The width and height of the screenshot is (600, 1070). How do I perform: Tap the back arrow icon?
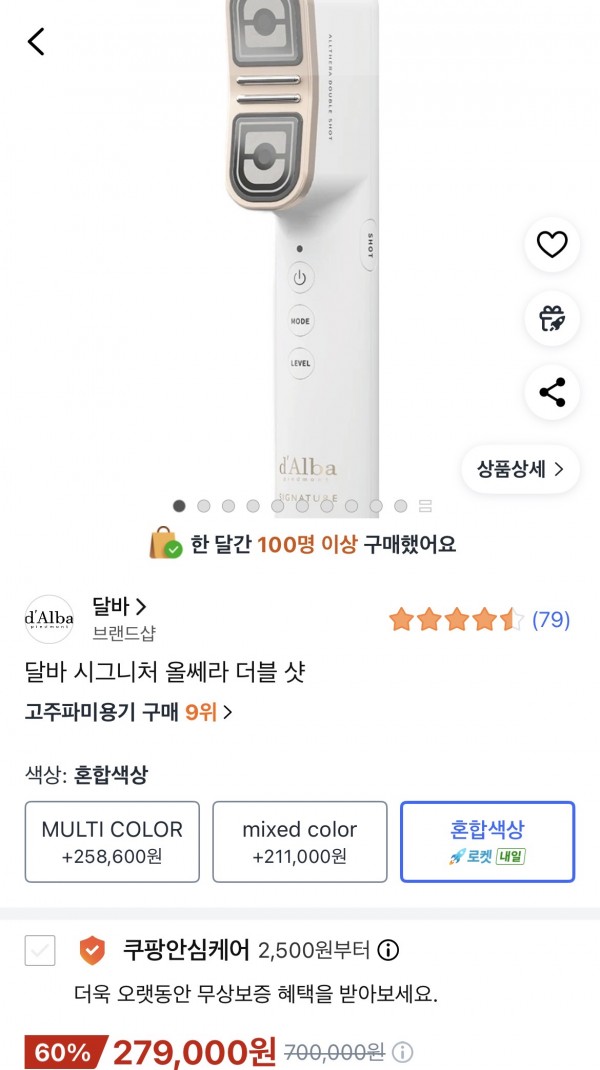(x=37, y=42)
